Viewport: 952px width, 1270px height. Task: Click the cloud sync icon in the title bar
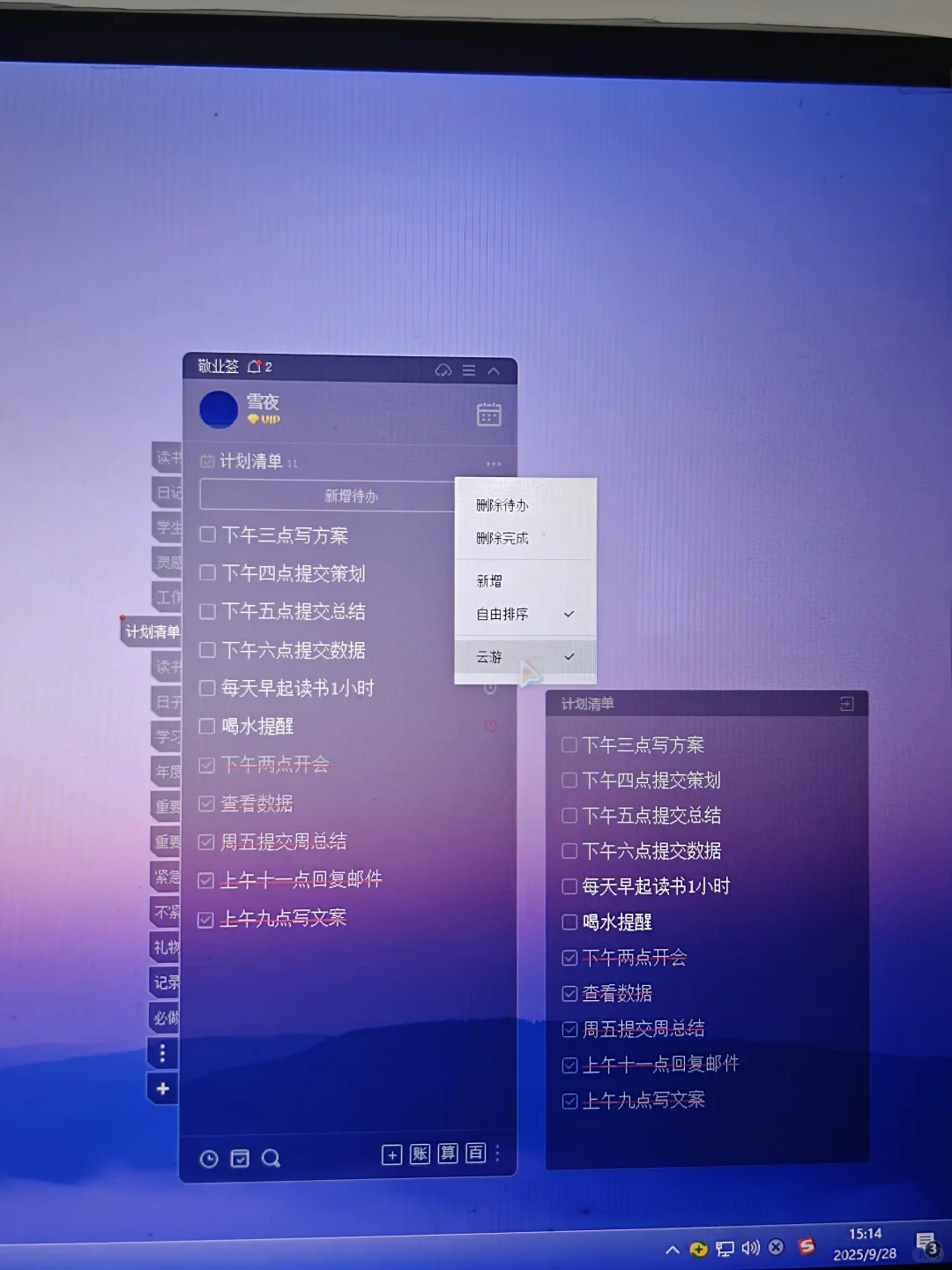click(x=443, y=370)
